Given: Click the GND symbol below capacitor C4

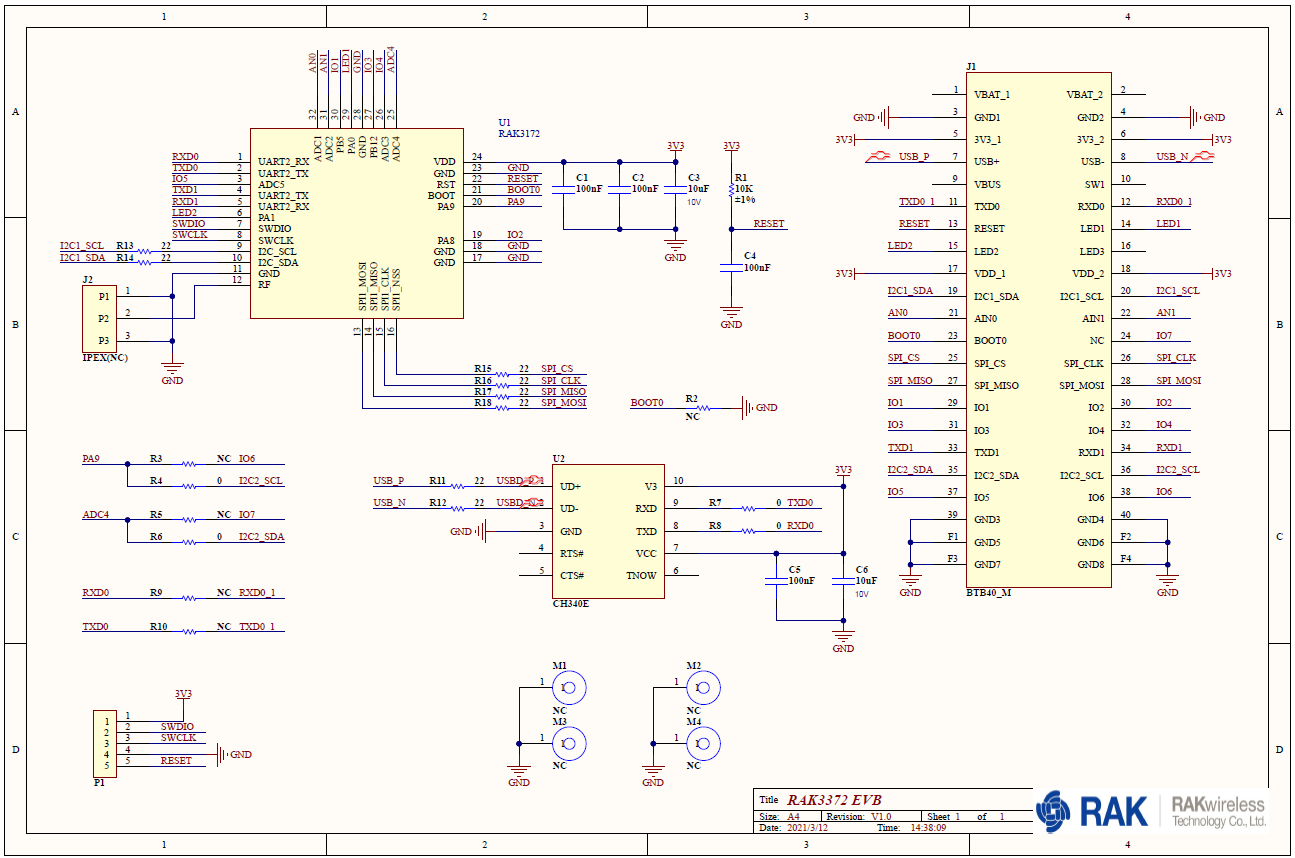Looking at the screenshot, I should [731, 318].
